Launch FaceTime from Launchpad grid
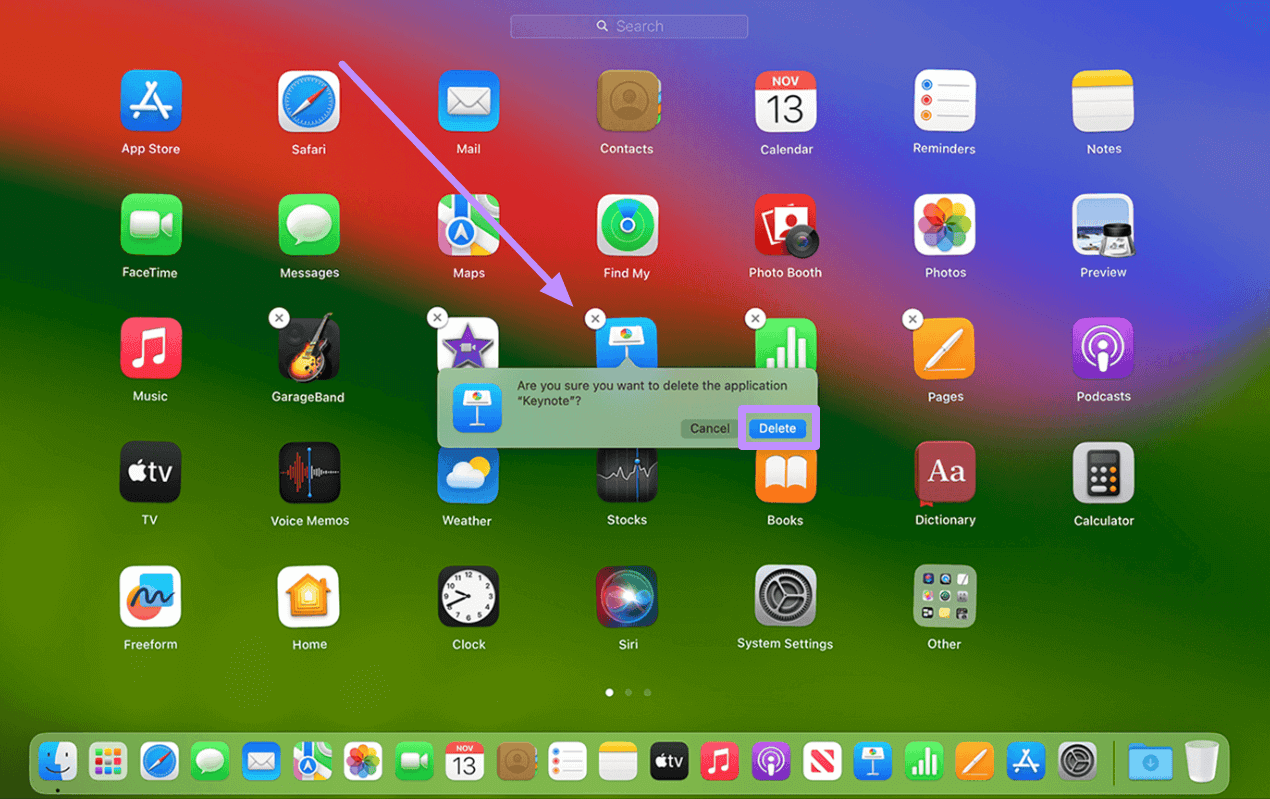This screenshot has height=799, width=1270. (x=150, y=225)
